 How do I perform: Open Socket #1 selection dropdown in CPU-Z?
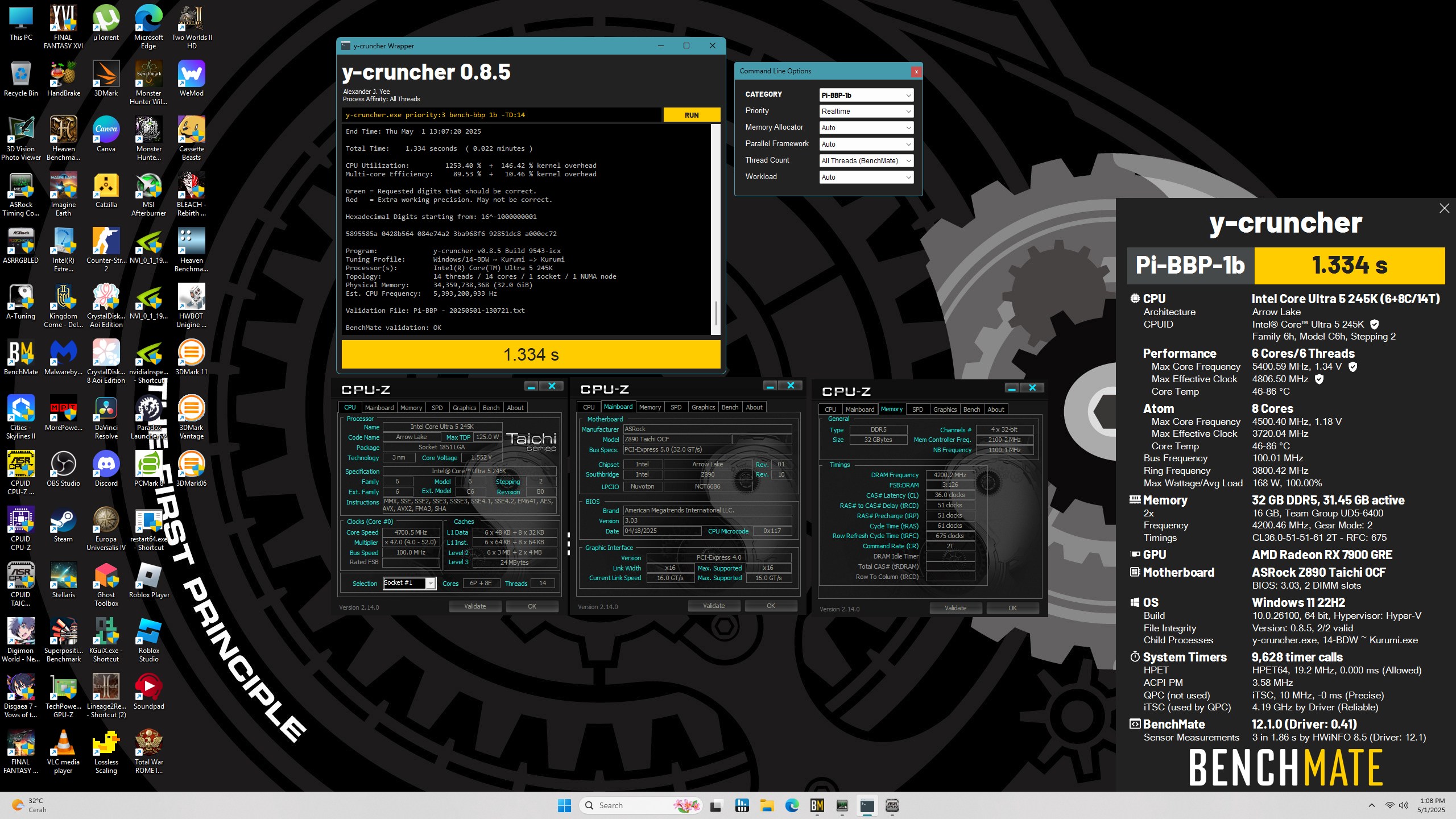409,583
